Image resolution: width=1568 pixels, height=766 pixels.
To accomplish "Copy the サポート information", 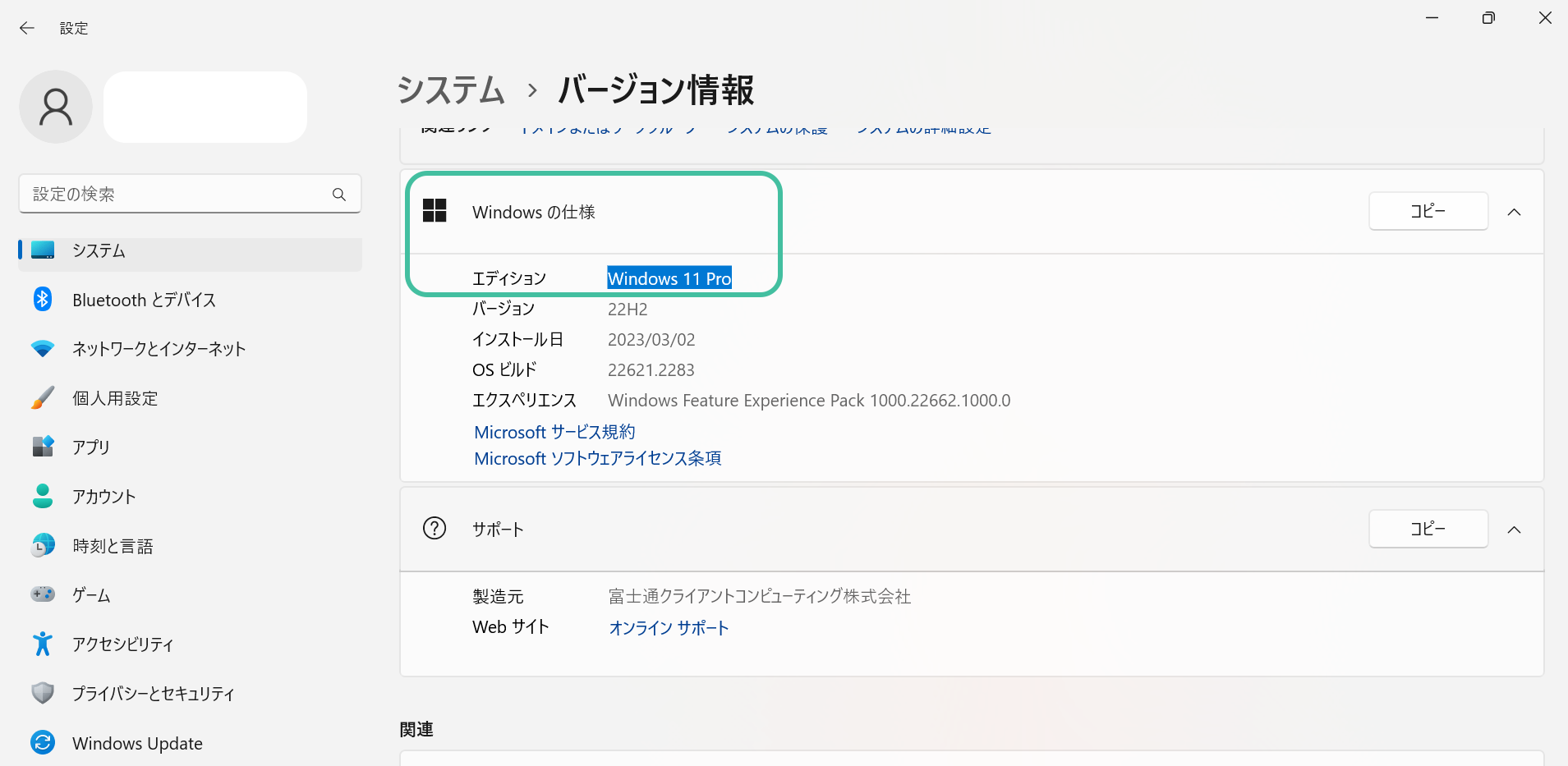I will (1428, 529).
